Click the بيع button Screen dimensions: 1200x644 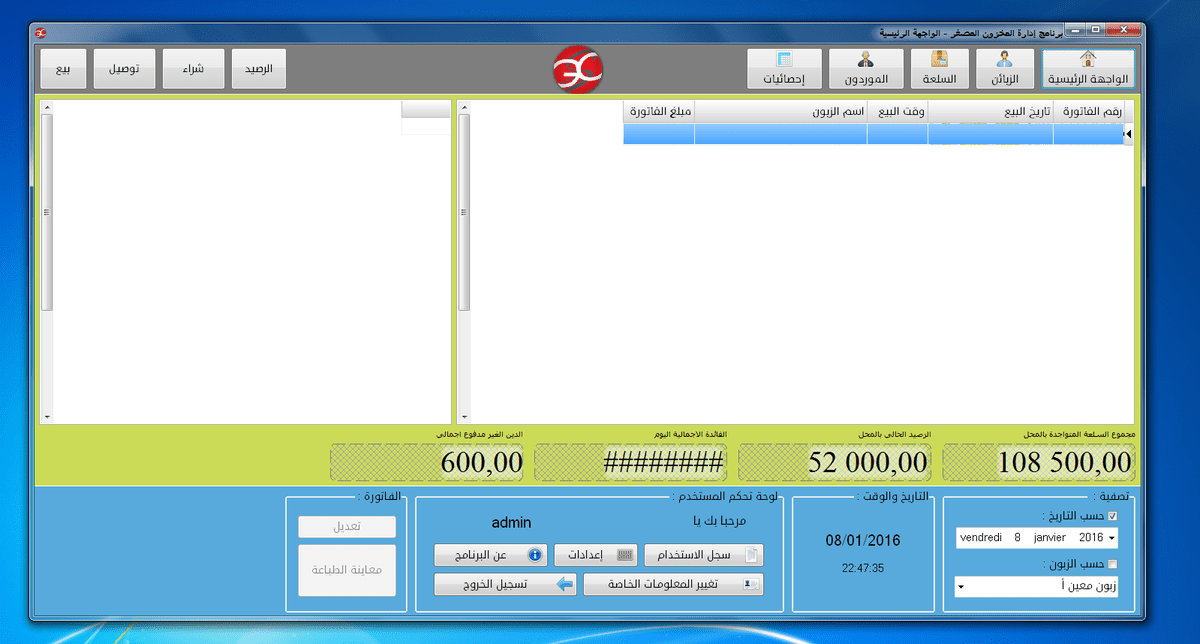pyautogui.click(x=62, y=68)
